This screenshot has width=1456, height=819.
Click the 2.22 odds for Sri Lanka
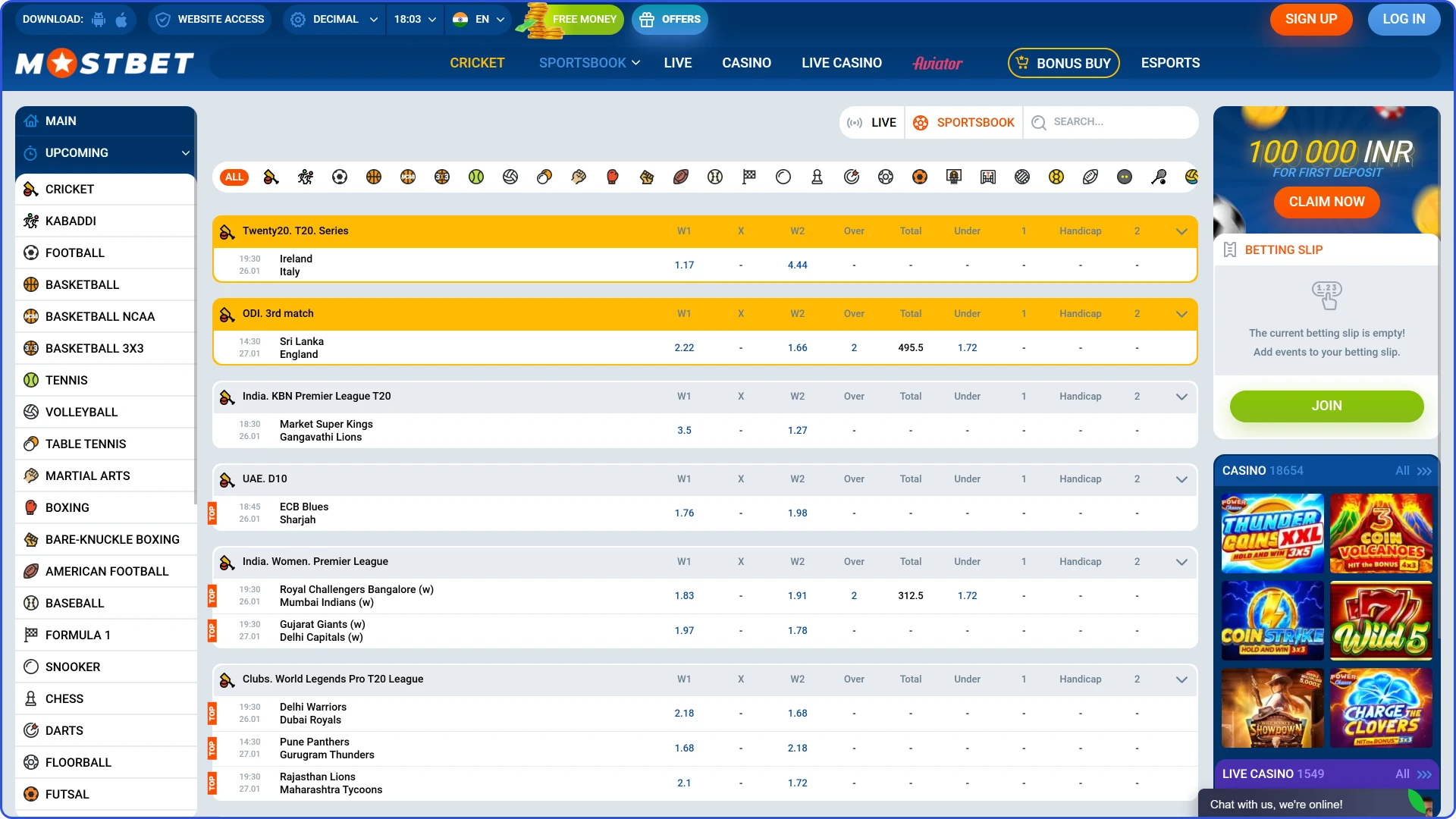685,347
